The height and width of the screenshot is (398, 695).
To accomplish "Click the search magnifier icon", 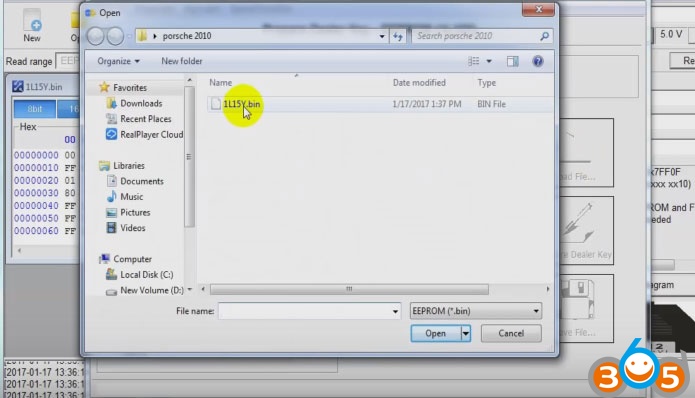I will tap(545, 36).
